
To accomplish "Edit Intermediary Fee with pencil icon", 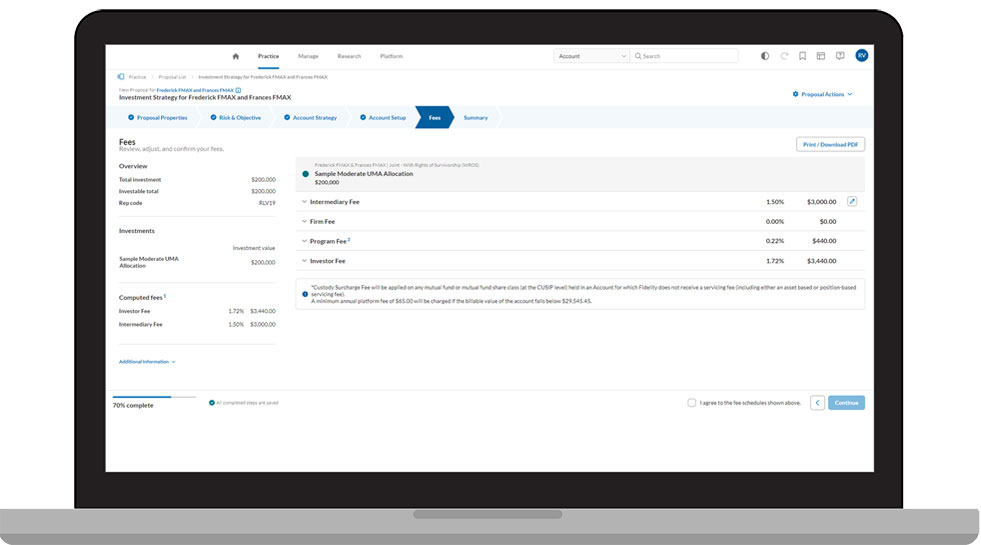I will pos(852,202).
